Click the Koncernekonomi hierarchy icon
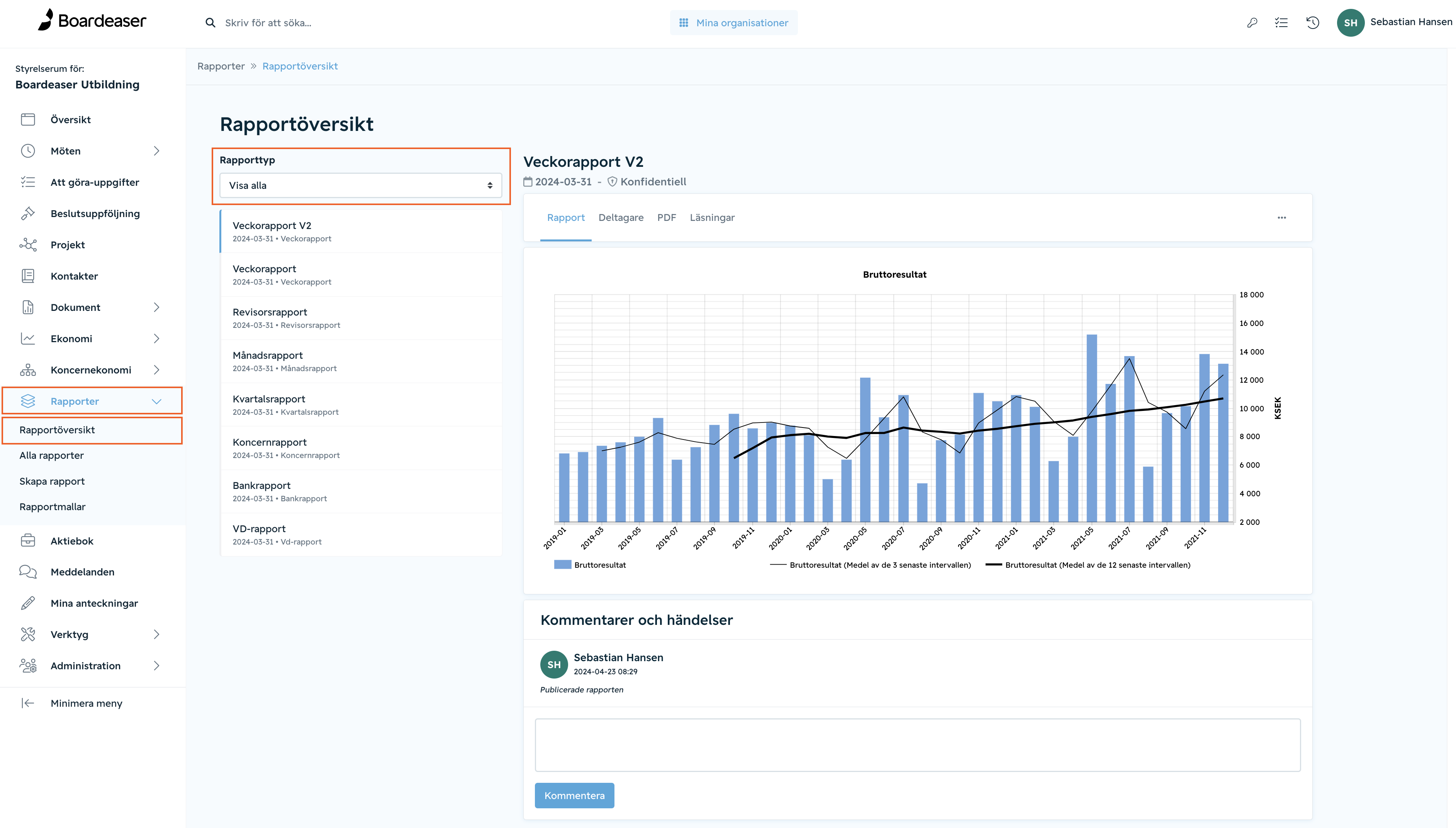The height and width of the screenshot is (828, 1456). pos(28,370)
